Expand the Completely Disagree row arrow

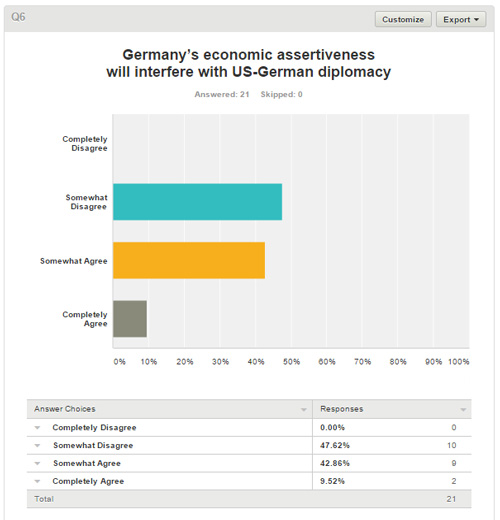point(37,428)
